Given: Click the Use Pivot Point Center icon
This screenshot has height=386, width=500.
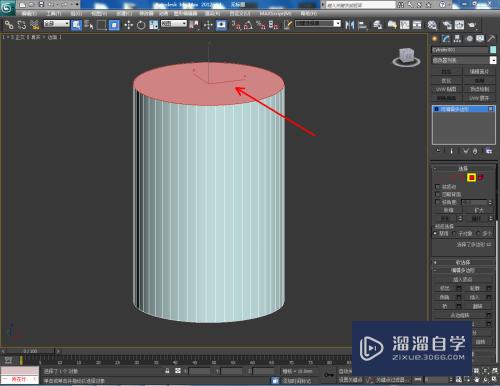Looking at the screenshot, I should pyautogui.click(x=194, y=25).
